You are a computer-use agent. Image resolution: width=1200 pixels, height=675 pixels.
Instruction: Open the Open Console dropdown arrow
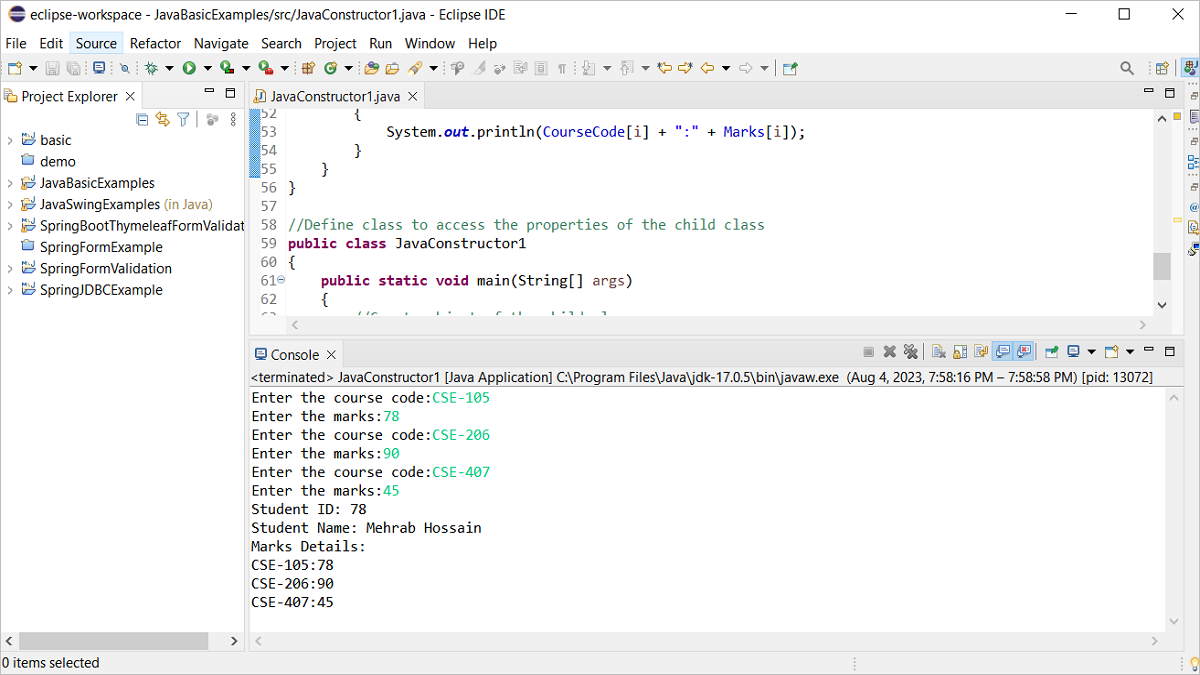tap(1129, 351)
